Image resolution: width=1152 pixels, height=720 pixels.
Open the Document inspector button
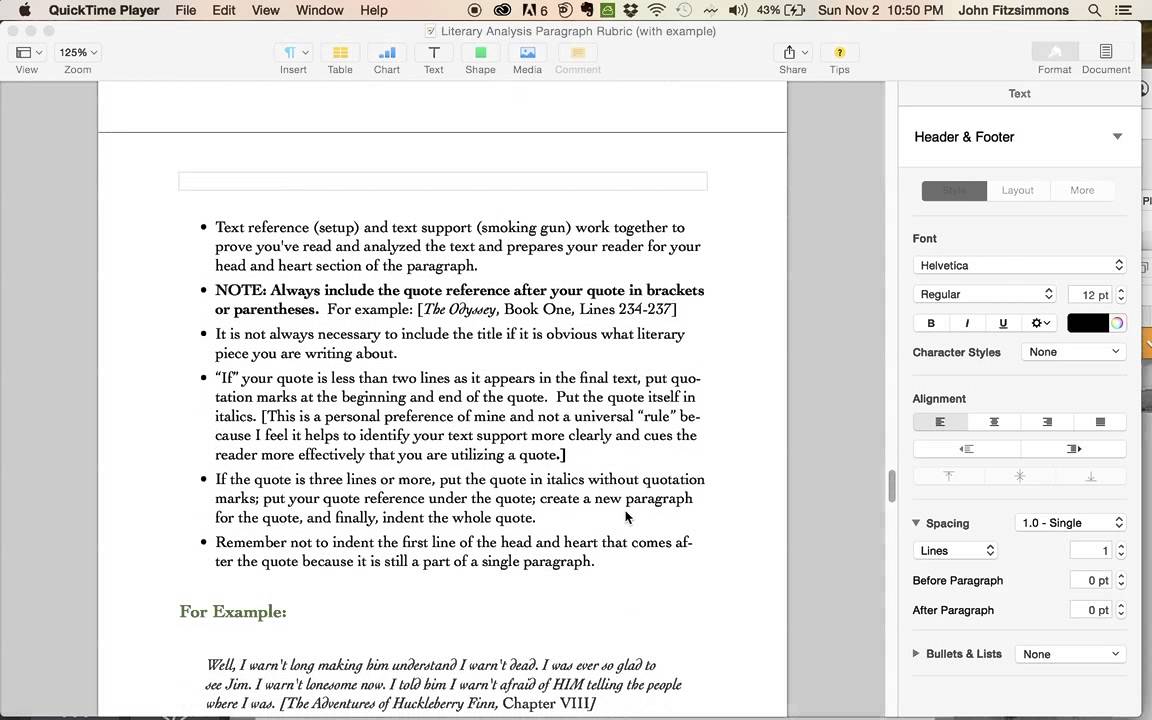pos(1106,51)
